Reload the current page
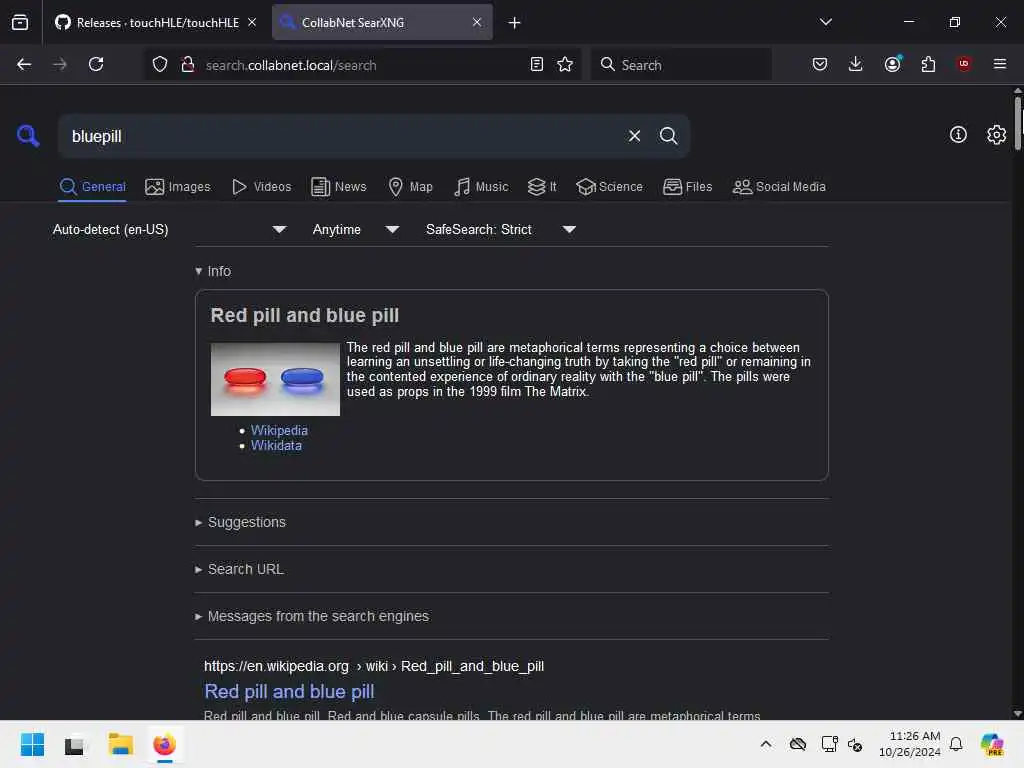Viewport: 1024px width, 768px height. click(96, 64)
